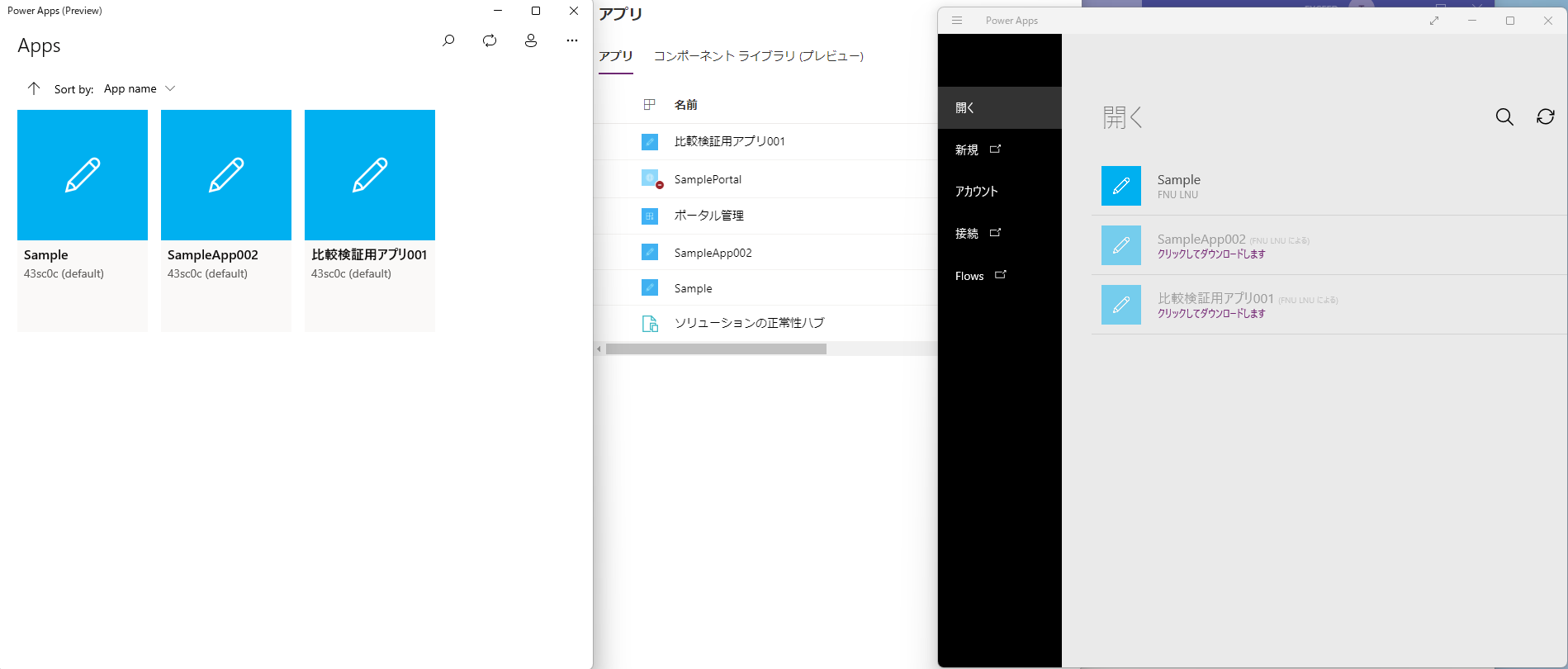Click the external link icon next to Flows
Viewport: 1568px width, 669px height.
pyautogui.click(x=1000, y=274)
